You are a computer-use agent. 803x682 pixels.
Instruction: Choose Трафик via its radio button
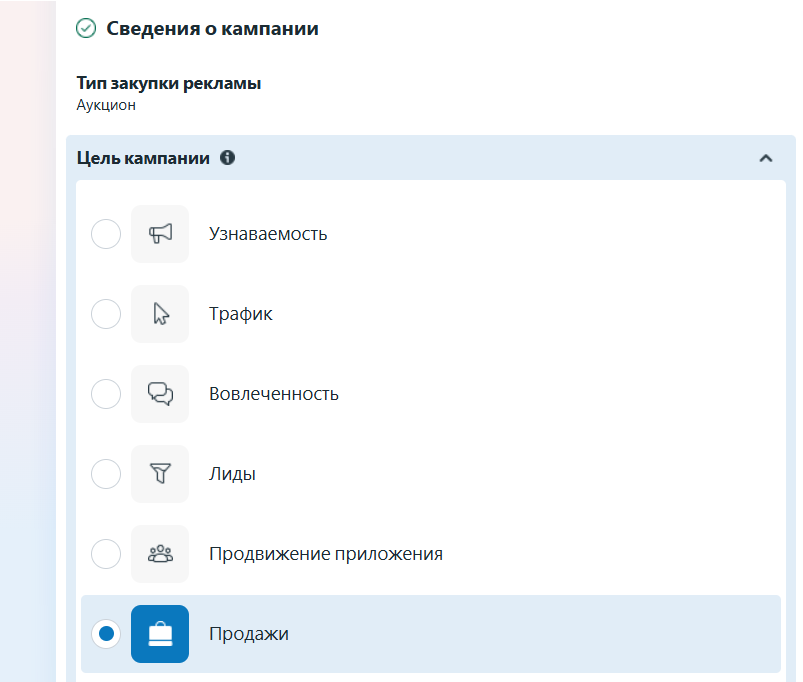click(106, 313)
